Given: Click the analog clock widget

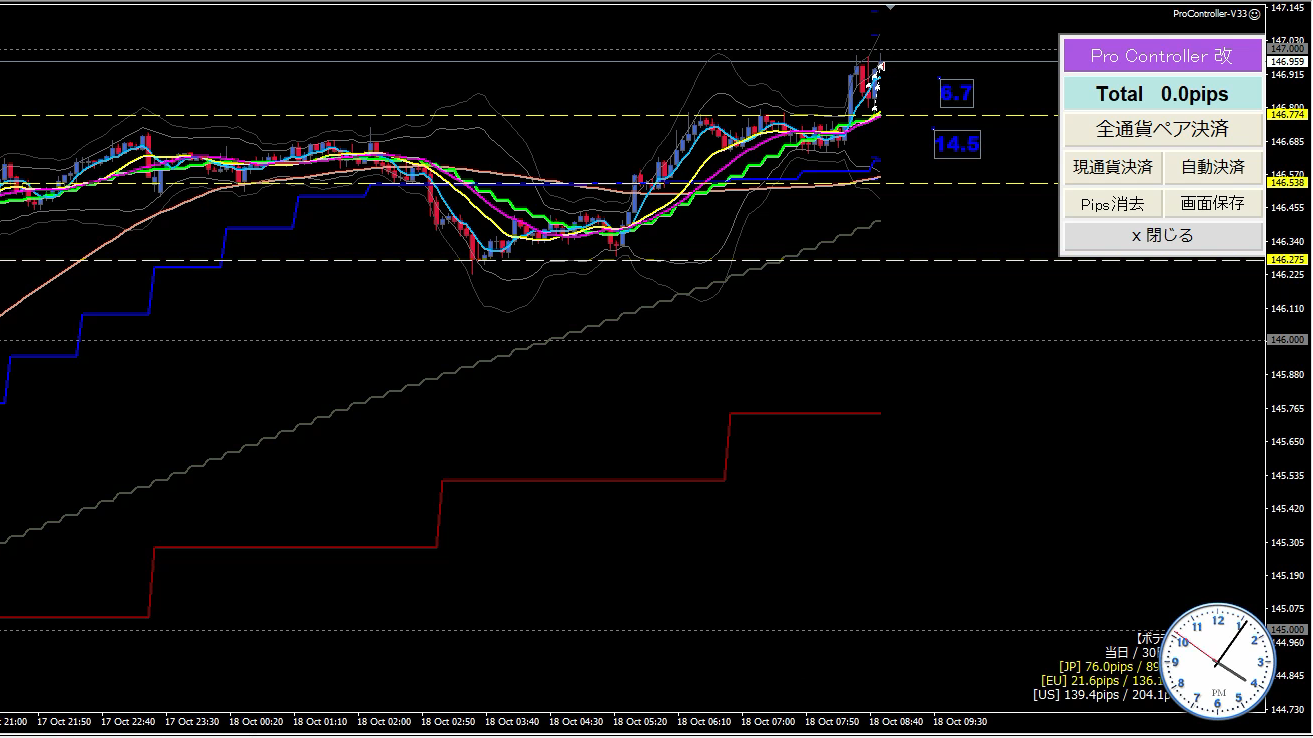Looking at the screenshot, I should (x=1218, y=660).
